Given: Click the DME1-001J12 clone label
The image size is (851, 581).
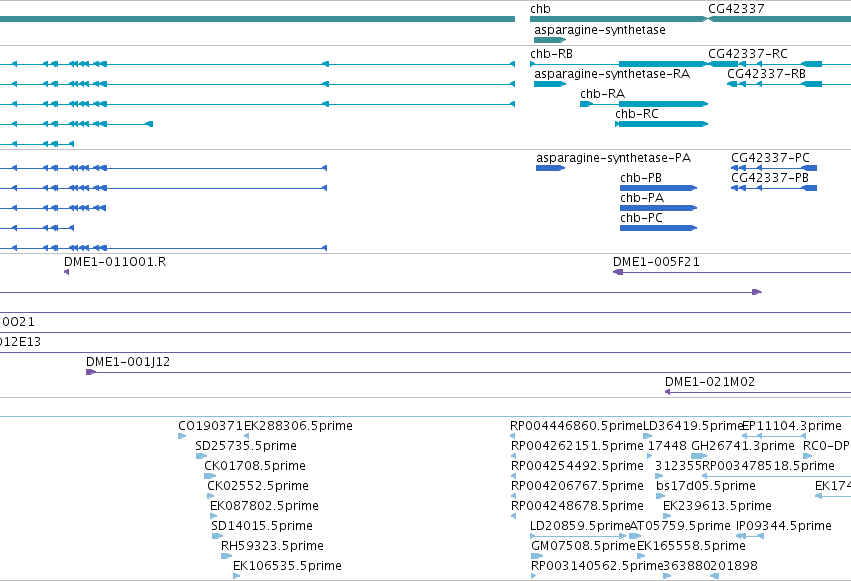Looking at the screenshot, I should coord(128,362).
